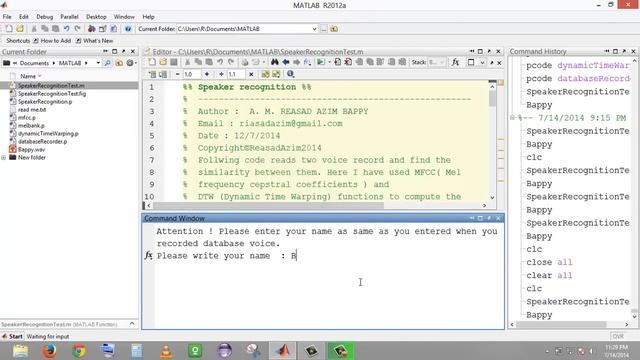This screenshot has width=640, height=360.
Task: Click the fx function browser icon in Editor toolbar
Action: click(x=456, y=62)
